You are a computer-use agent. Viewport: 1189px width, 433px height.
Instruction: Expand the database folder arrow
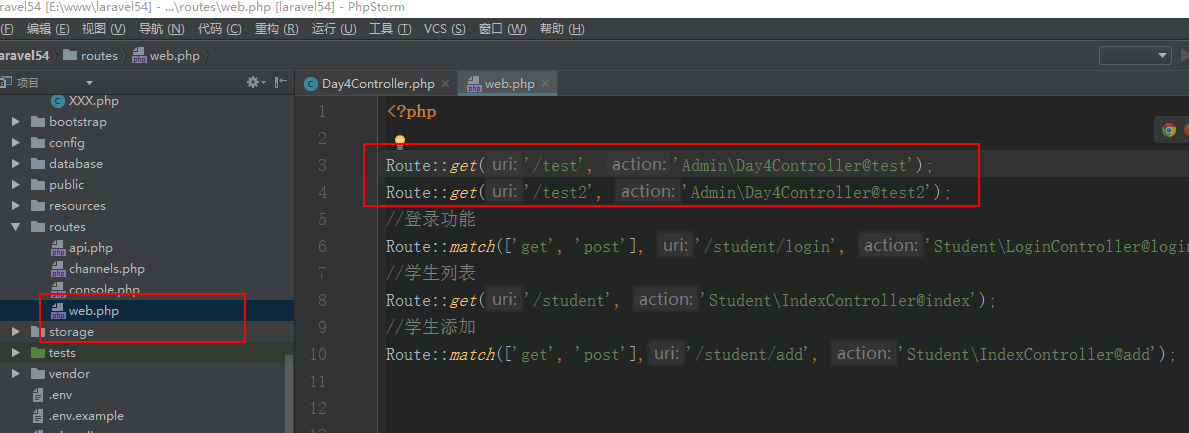coord(15,164)
